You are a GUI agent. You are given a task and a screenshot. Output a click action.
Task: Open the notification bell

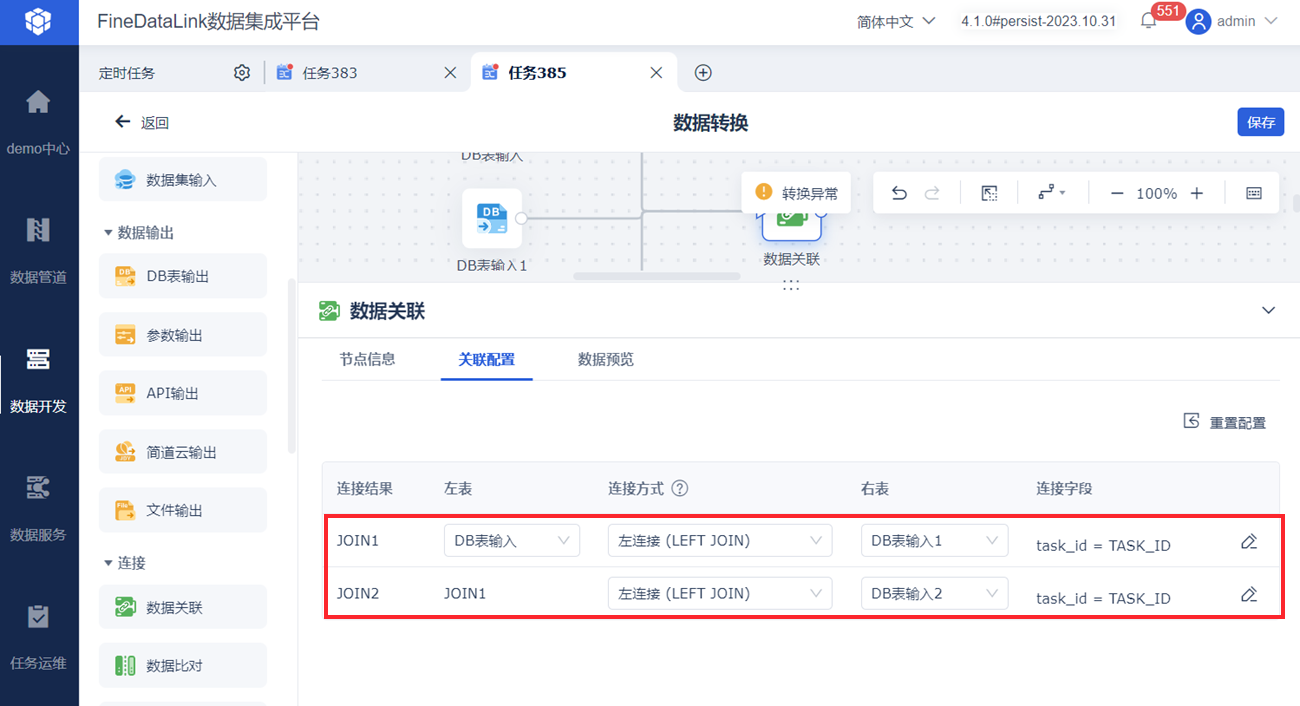[1148, 21]
